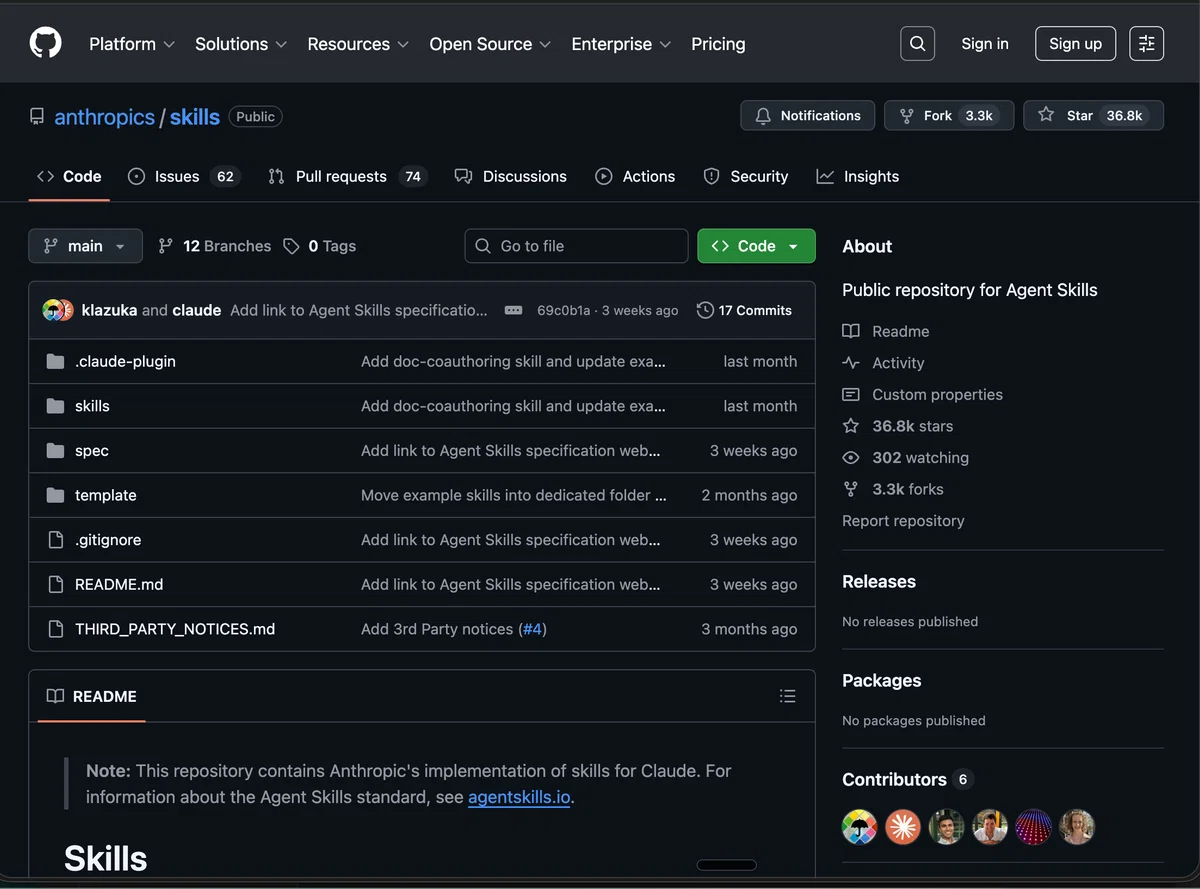Switch to Security tab
Image resolution: width=1200 pixels, height=889 pixels.
pyautogui.click(x=746, y=176)
